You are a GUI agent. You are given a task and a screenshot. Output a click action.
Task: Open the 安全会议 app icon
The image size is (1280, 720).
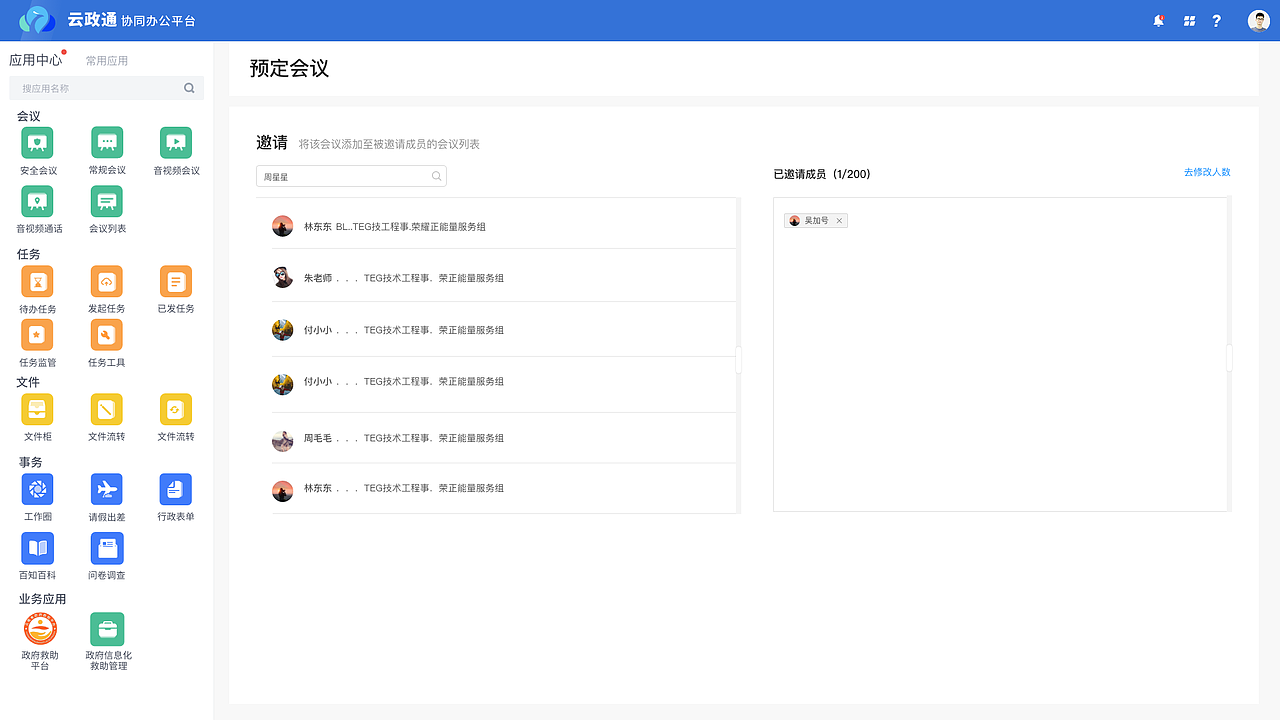pyautogui.click(x=38, y=143)
